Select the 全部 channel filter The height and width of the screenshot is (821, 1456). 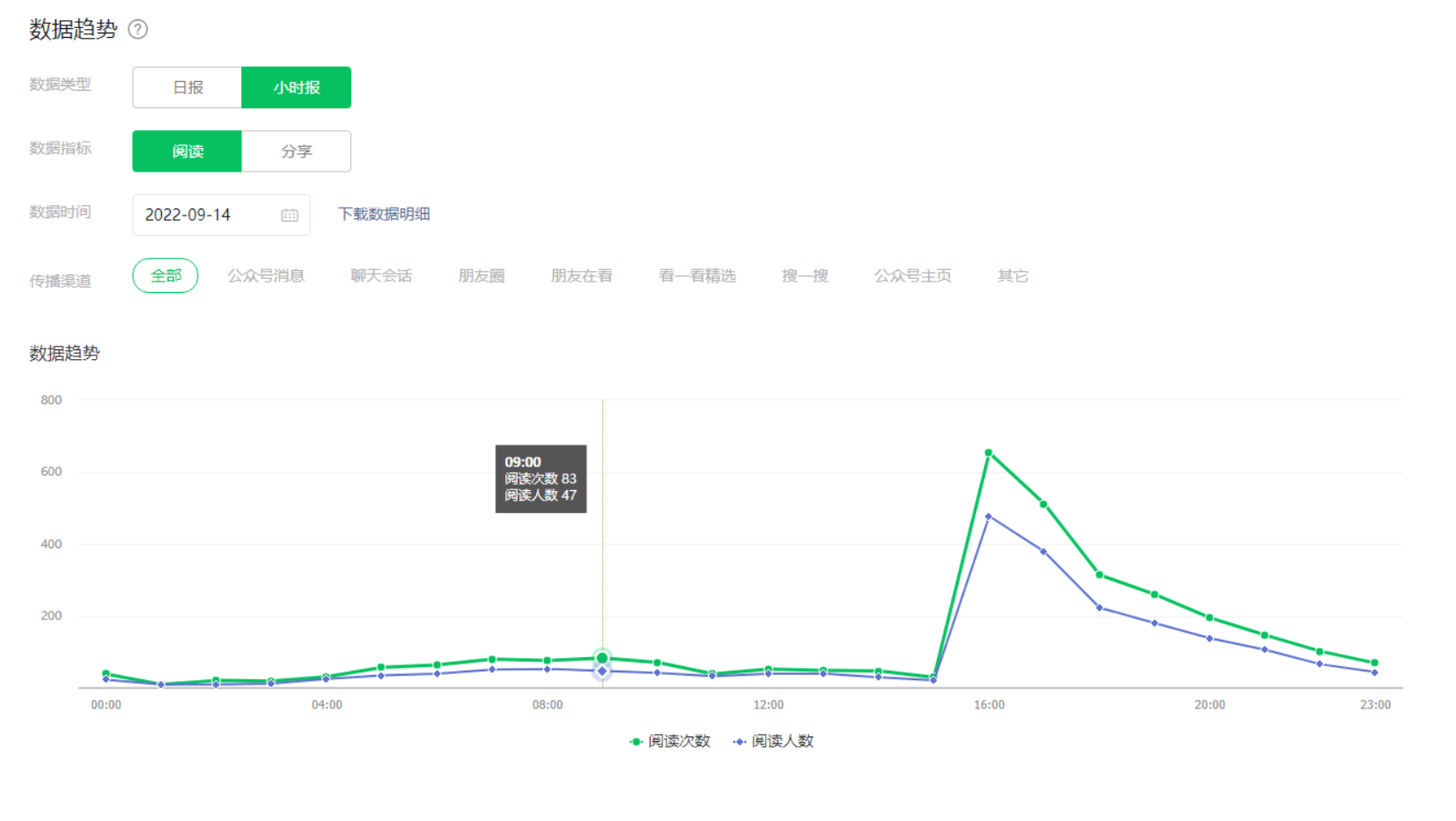pyautogui.click(x=165, y=275)
